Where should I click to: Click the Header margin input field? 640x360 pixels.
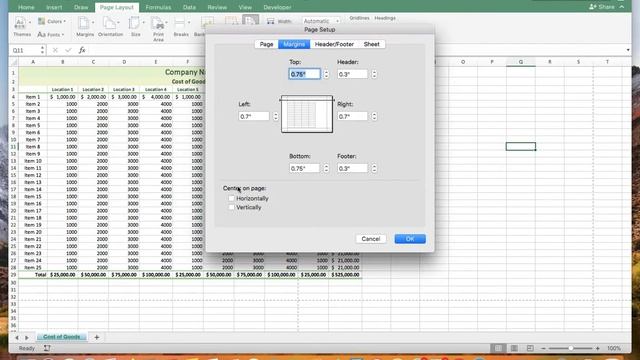point(353,74)
